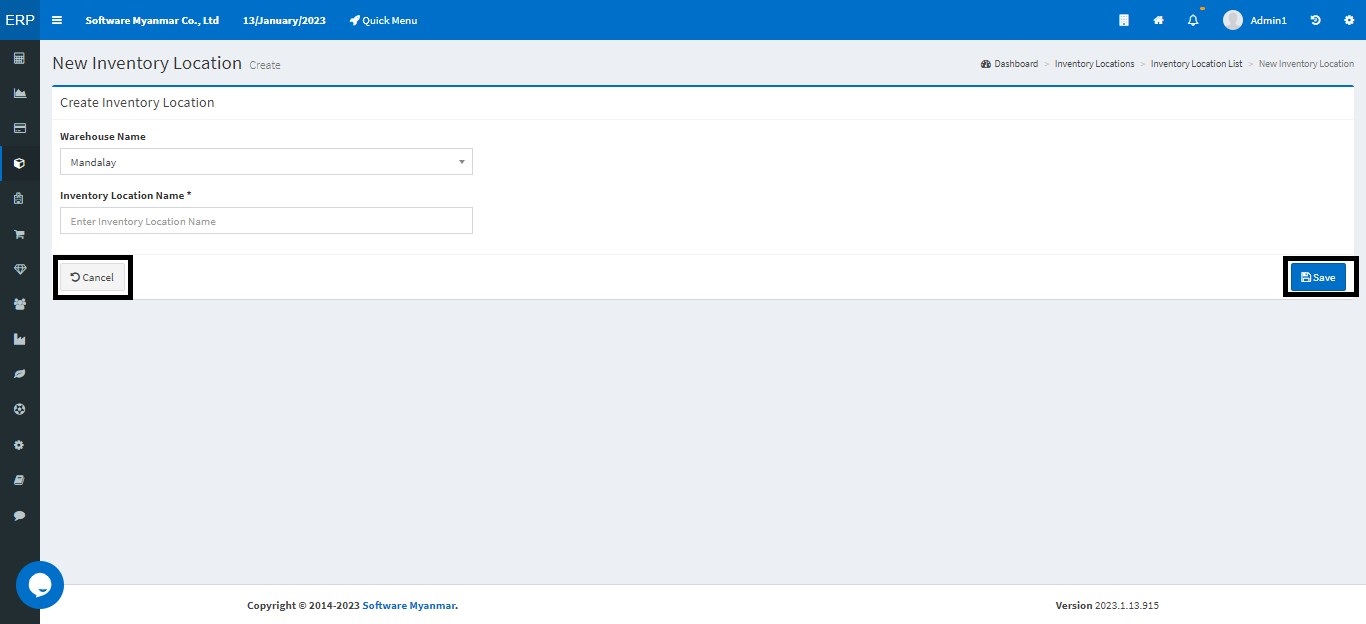Click the Cancel button
This screenshot has width=1366, height=624.
pyautogui.click(x=92, y=277)
